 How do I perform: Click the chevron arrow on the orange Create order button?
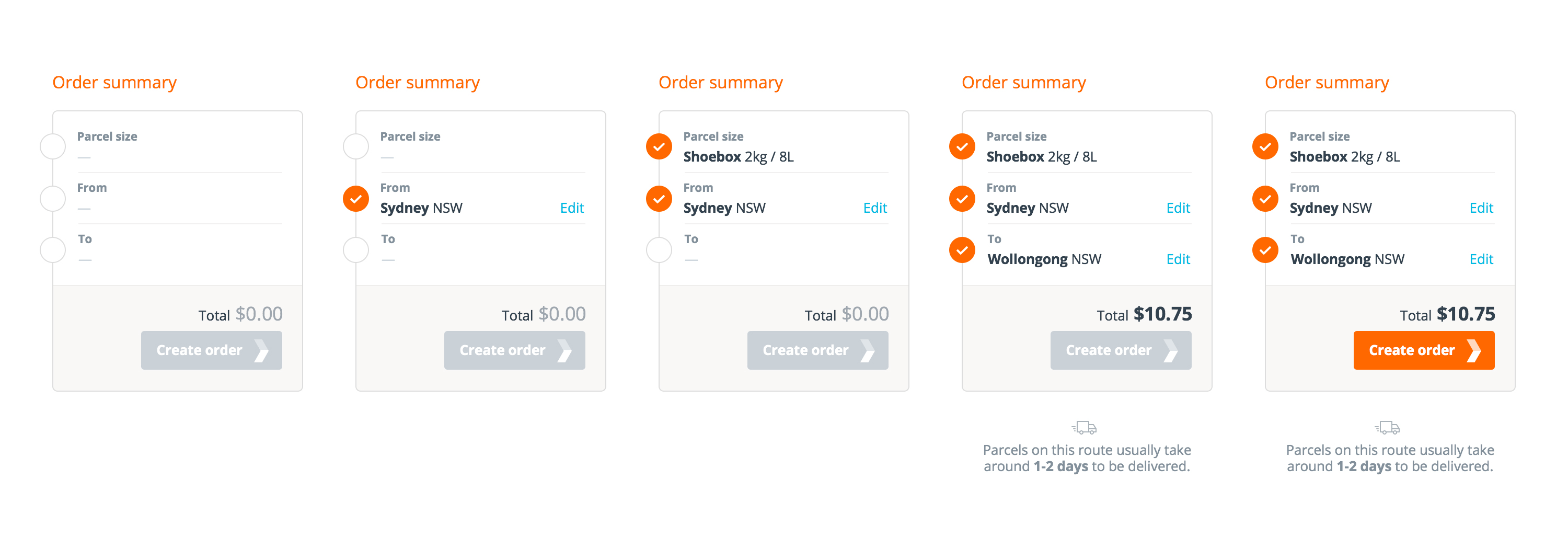[1473, 350]
